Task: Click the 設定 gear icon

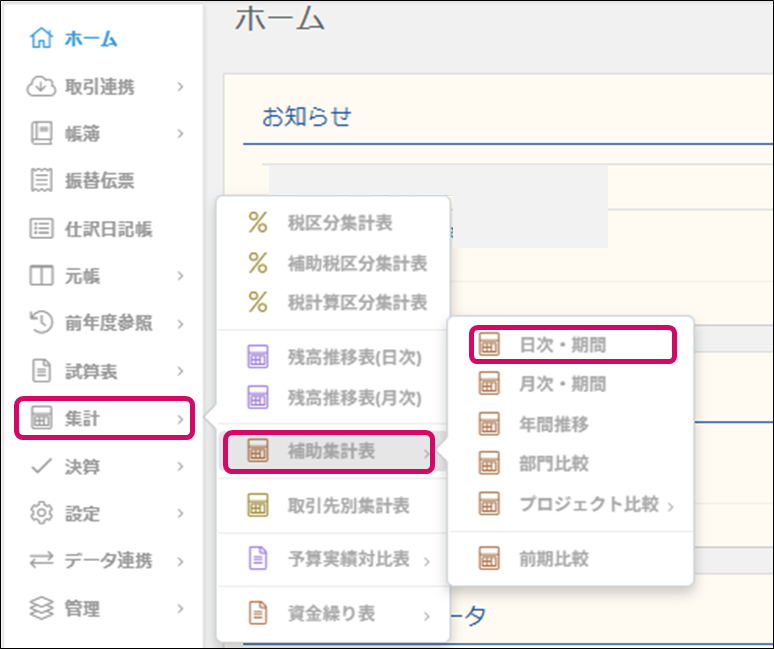Action: tap(41, 514)
